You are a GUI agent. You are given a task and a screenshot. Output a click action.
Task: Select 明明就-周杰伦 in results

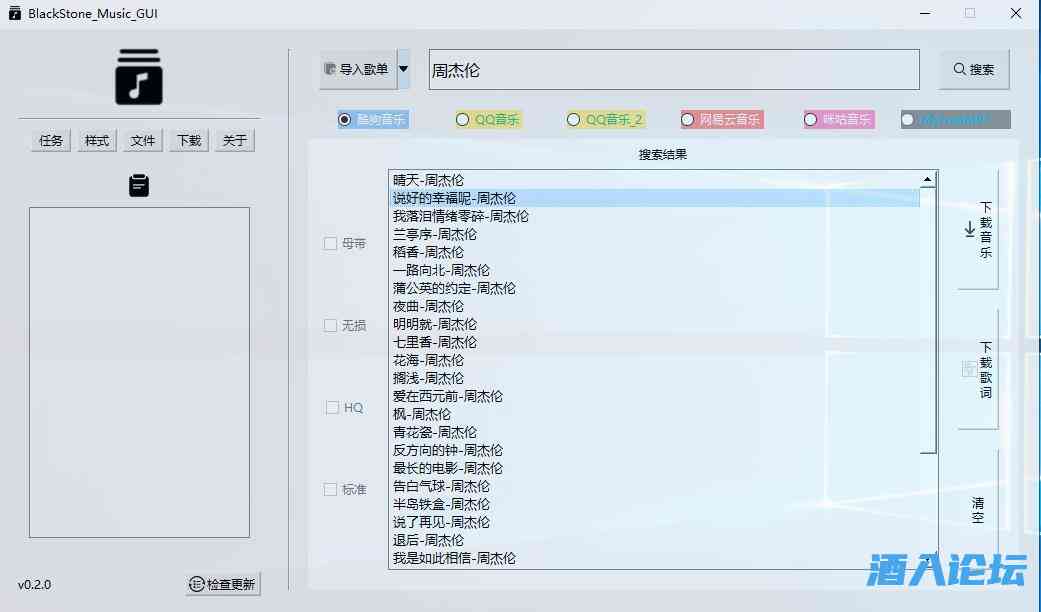655,324
